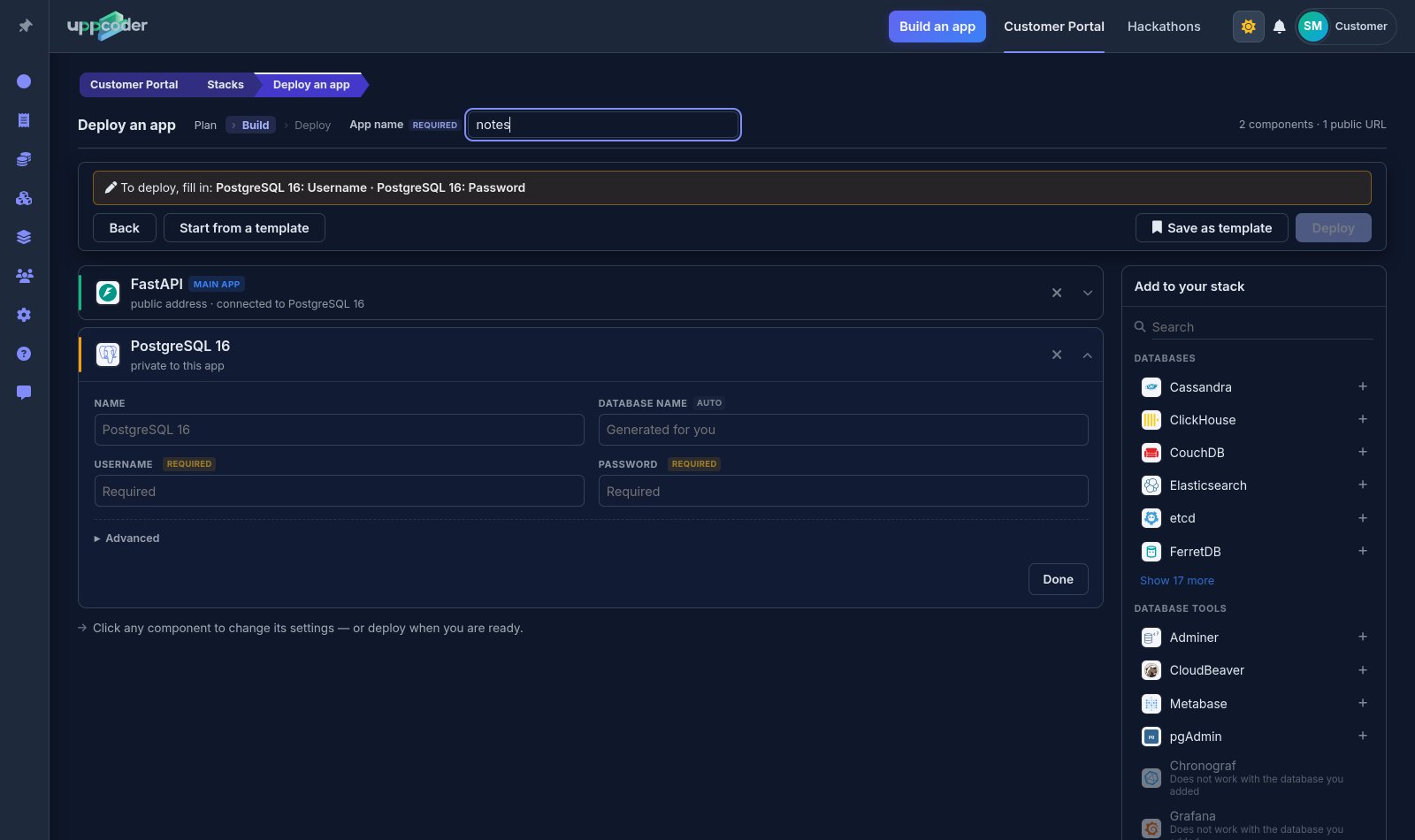Viewport: 1415px width, 840px height.
Task: Go to Stacks breadcrumb
Action: tap(226, 85)
